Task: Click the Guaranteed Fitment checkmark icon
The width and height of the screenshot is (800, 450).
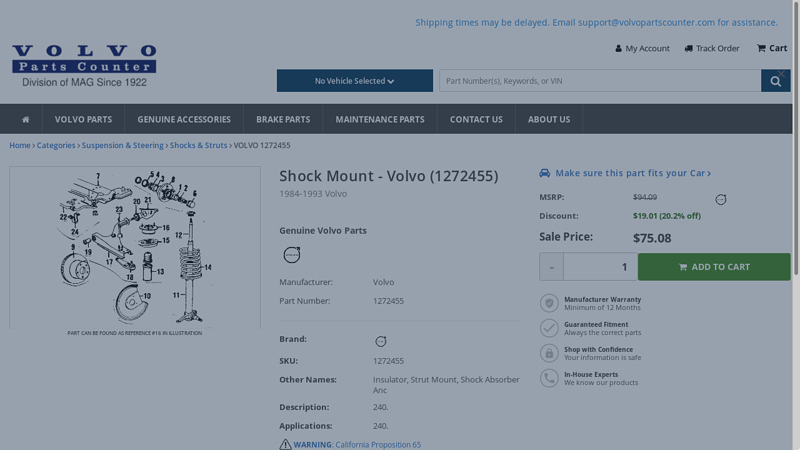Action: [549, 328]
